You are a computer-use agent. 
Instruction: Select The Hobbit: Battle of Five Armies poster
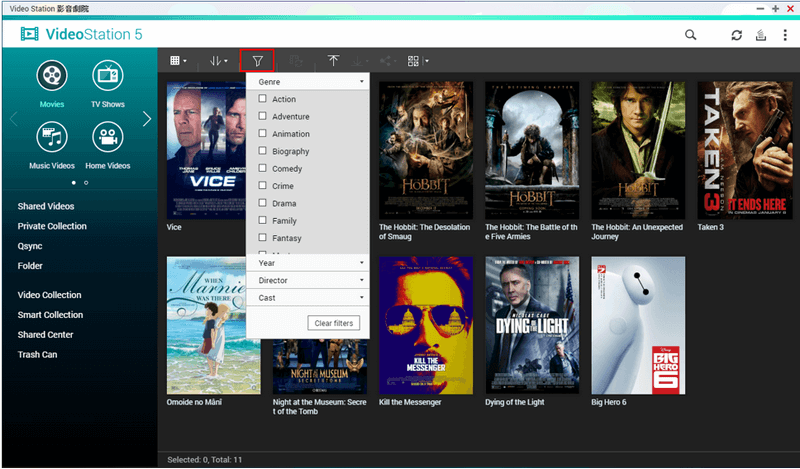[532, 150]
